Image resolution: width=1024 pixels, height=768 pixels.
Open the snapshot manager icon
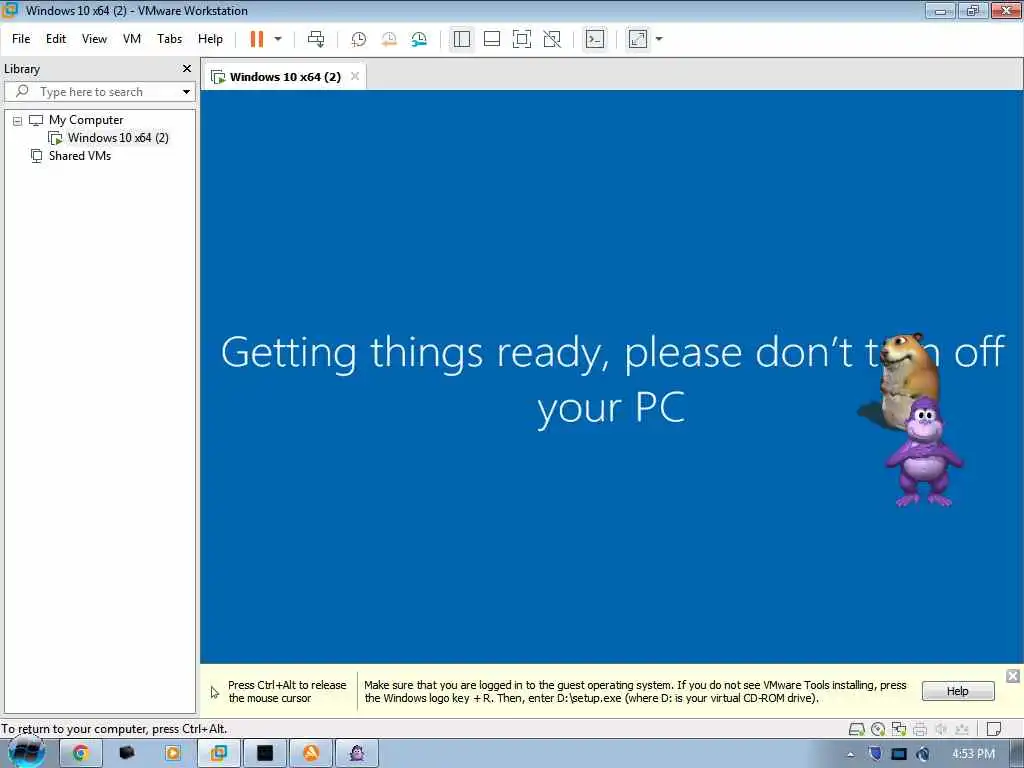tap(419, 39)
